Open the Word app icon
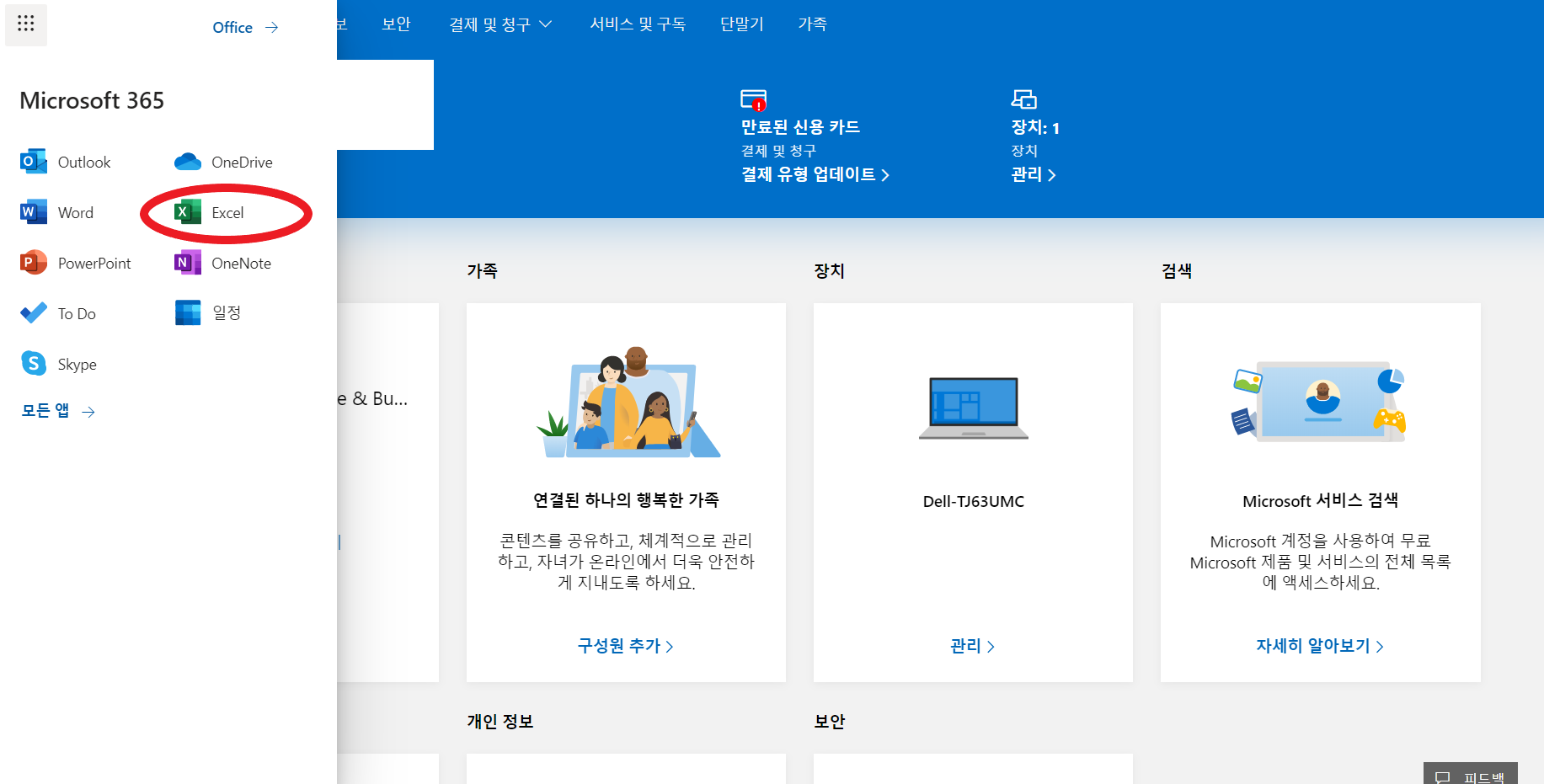The image size is (1544, 784). tap(33, 212)
